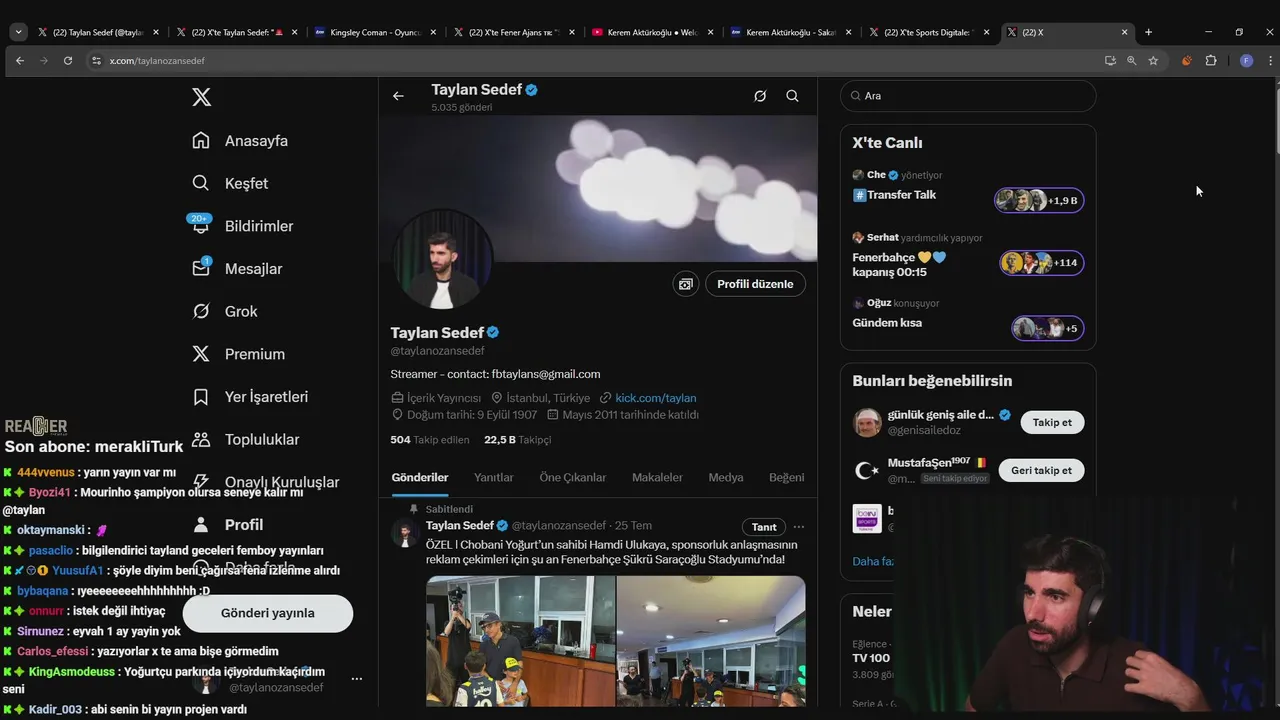Click chat username Byozi41
Screen dimensions: 1280x720
50,492
